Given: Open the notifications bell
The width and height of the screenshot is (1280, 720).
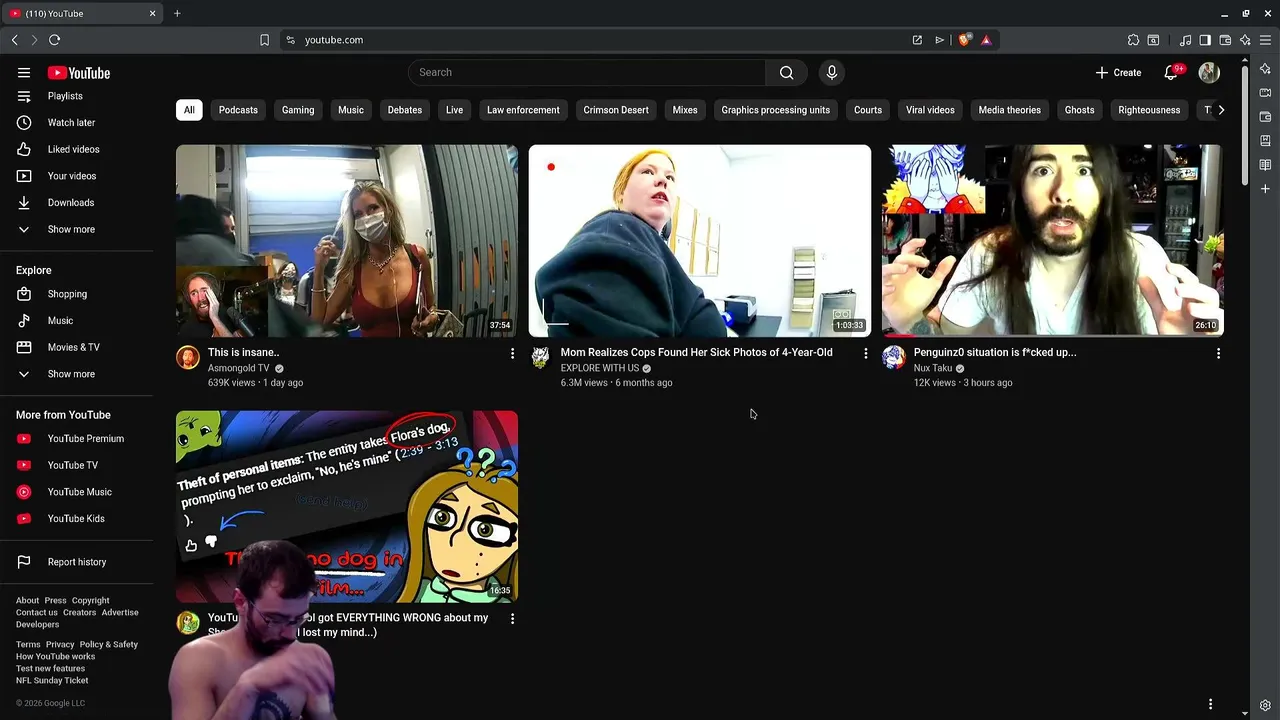Looking at the screenshot, I should pyautogui.click(x=1171, y=72).
